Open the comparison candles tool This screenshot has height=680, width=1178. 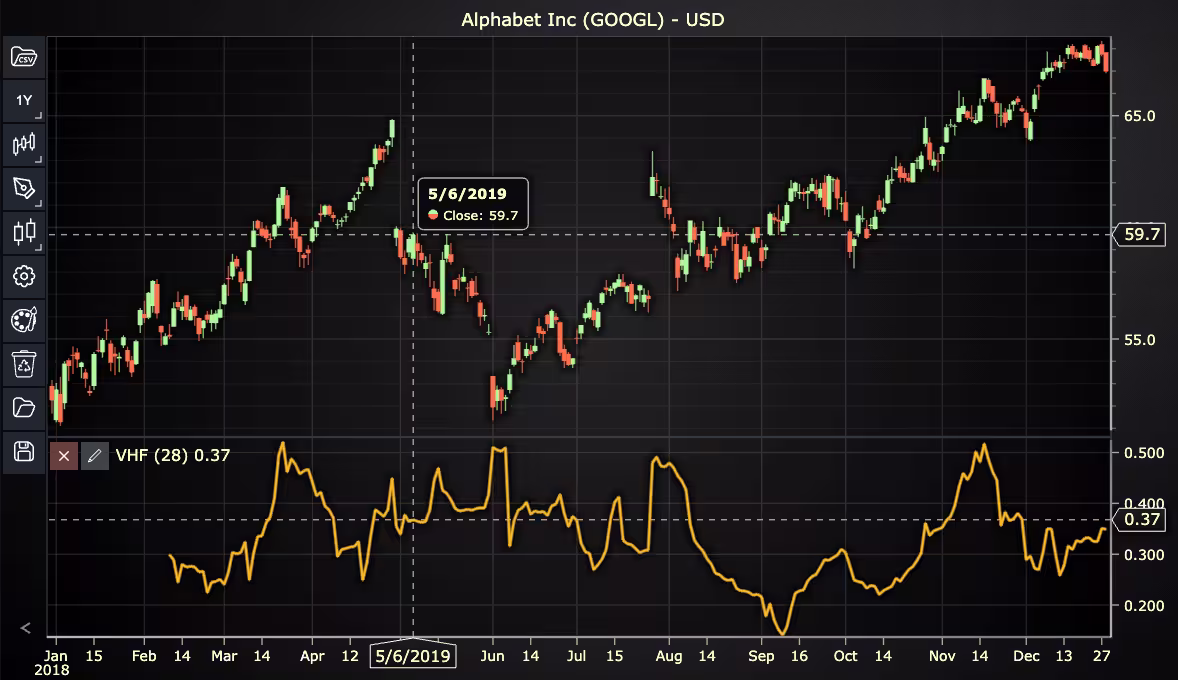pos(24,231)
